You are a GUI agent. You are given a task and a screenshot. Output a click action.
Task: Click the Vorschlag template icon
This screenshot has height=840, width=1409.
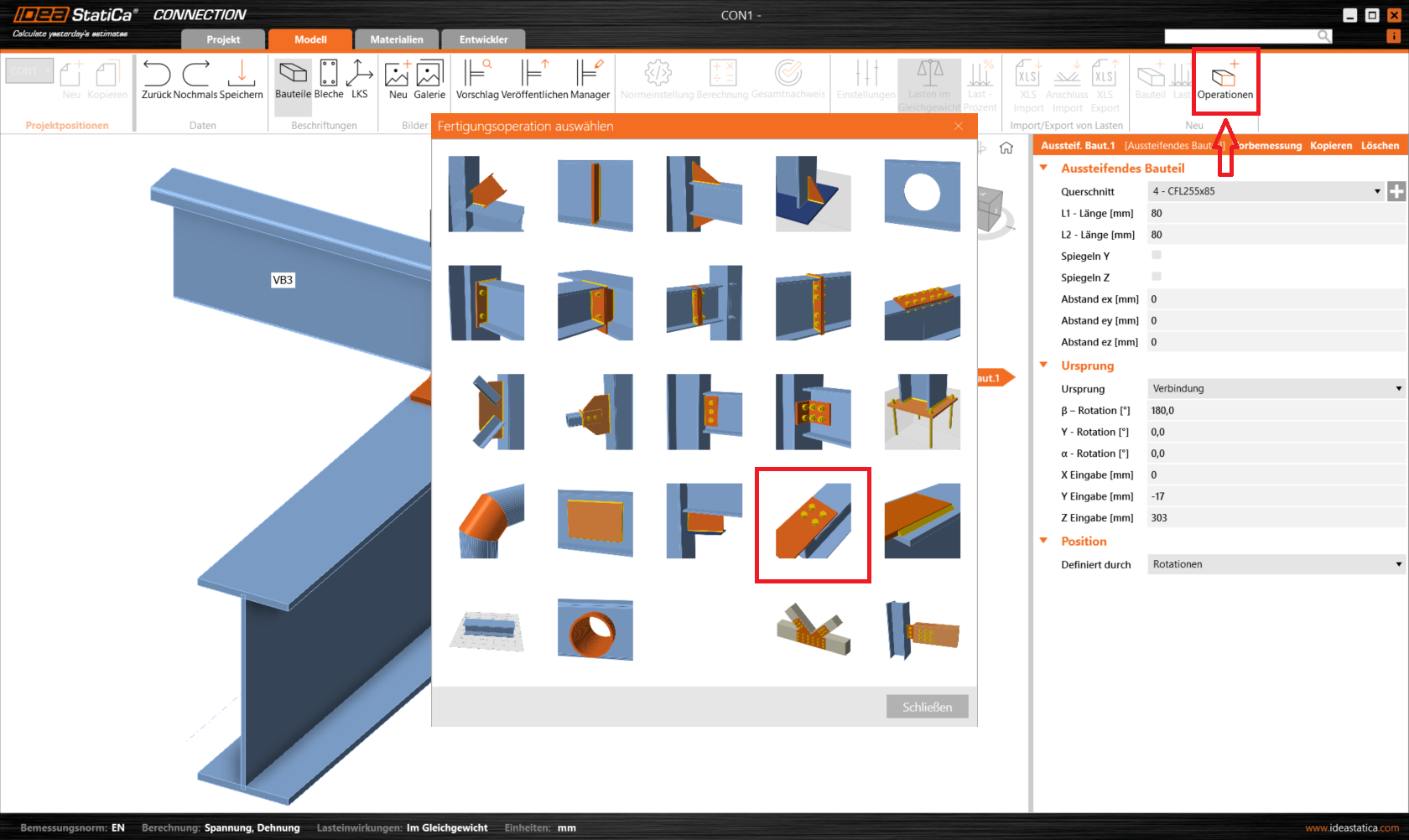tap(477, 80)
